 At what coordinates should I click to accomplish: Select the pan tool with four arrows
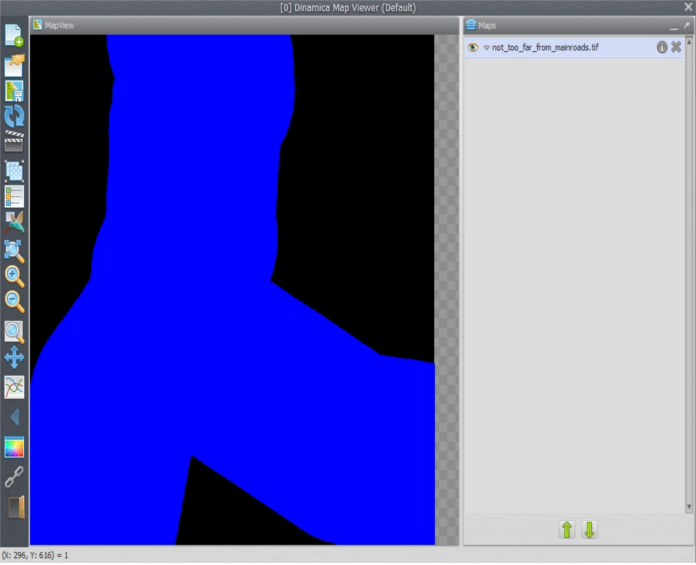point(14,358)
